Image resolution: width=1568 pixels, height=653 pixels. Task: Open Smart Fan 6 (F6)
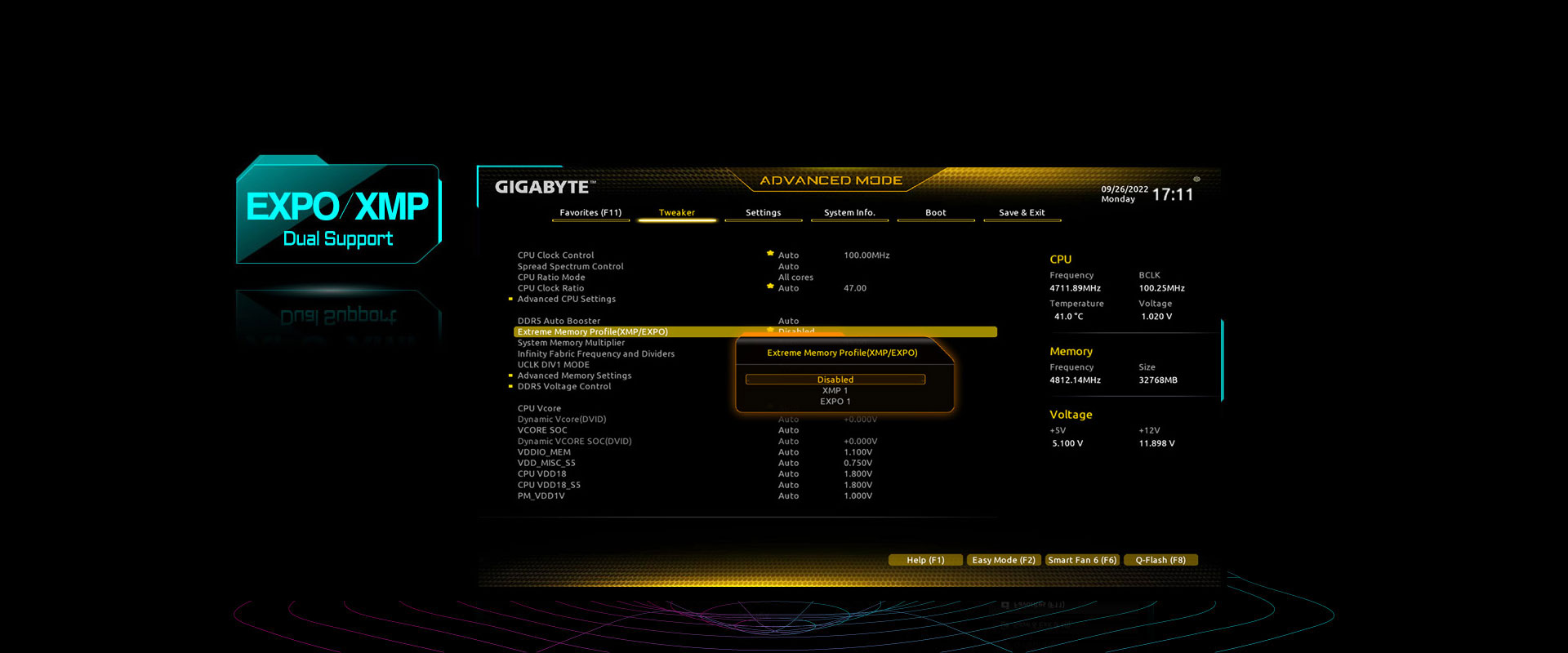pos(1082,560)
